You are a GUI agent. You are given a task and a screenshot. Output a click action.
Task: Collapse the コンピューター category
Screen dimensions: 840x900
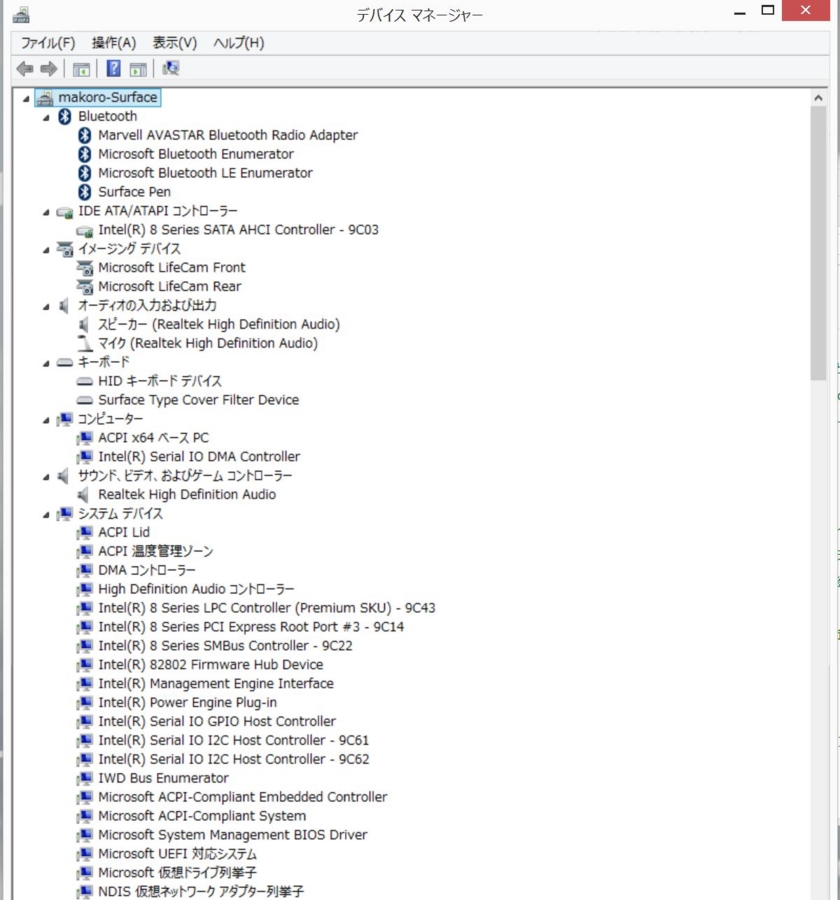[x=46, y=420]
